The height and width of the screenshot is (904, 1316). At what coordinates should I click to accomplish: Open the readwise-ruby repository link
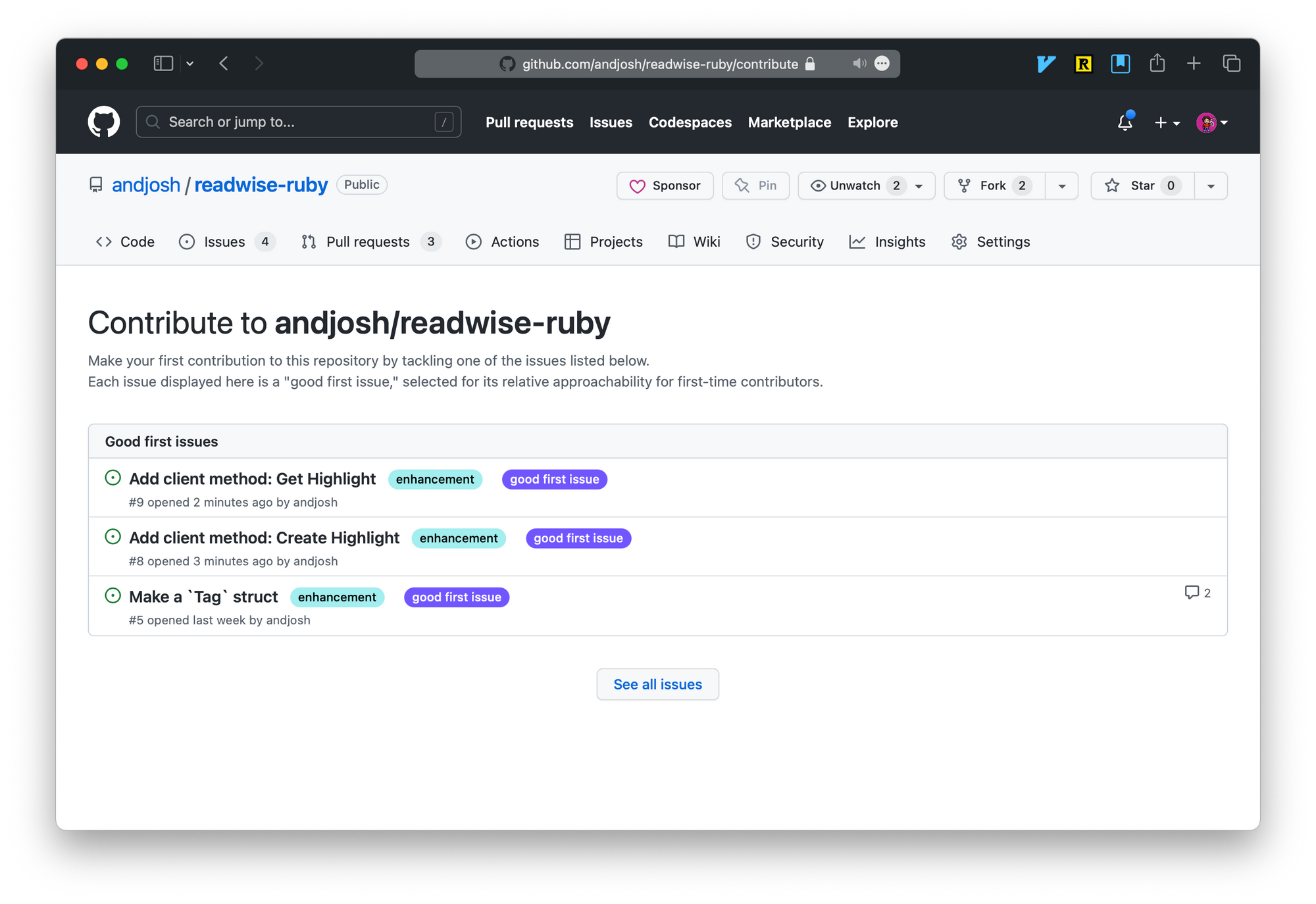point(261,185)
